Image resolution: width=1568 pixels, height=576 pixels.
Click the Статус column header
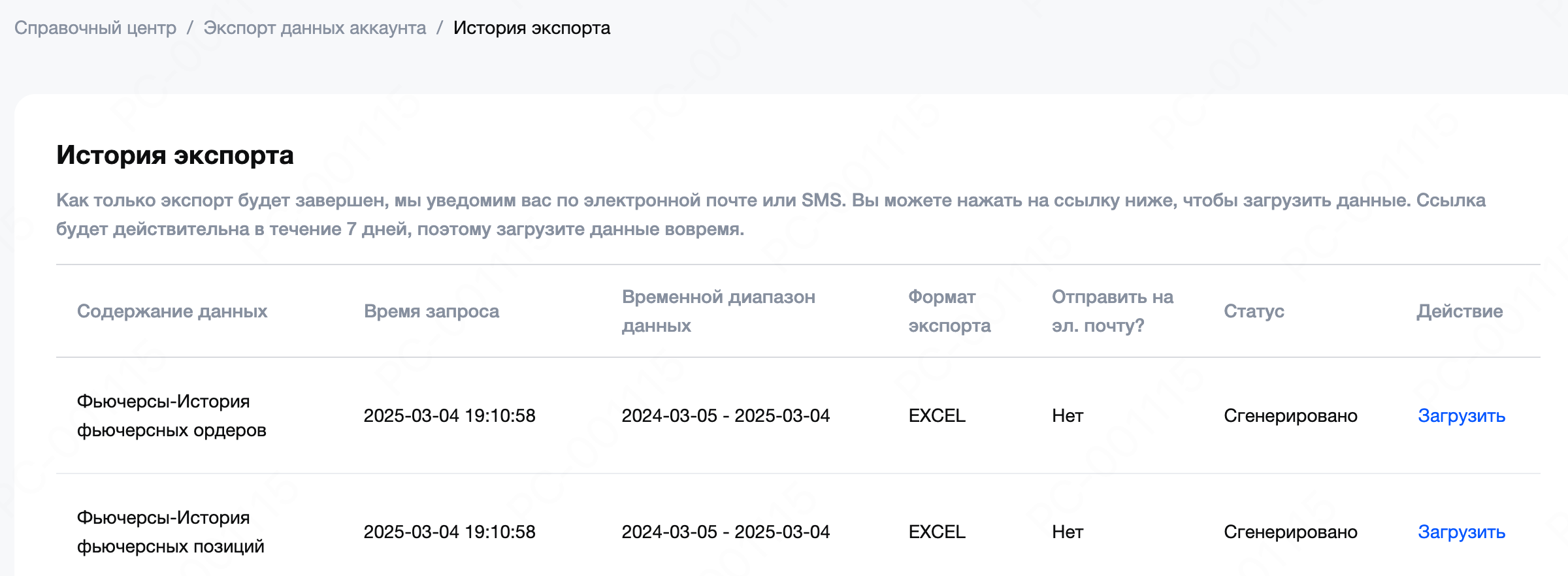tap(1254, 312)
